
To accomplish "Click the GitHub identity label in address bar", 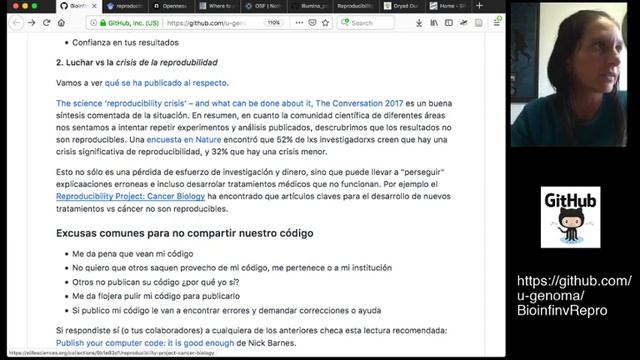I will [x=133, y=23].
